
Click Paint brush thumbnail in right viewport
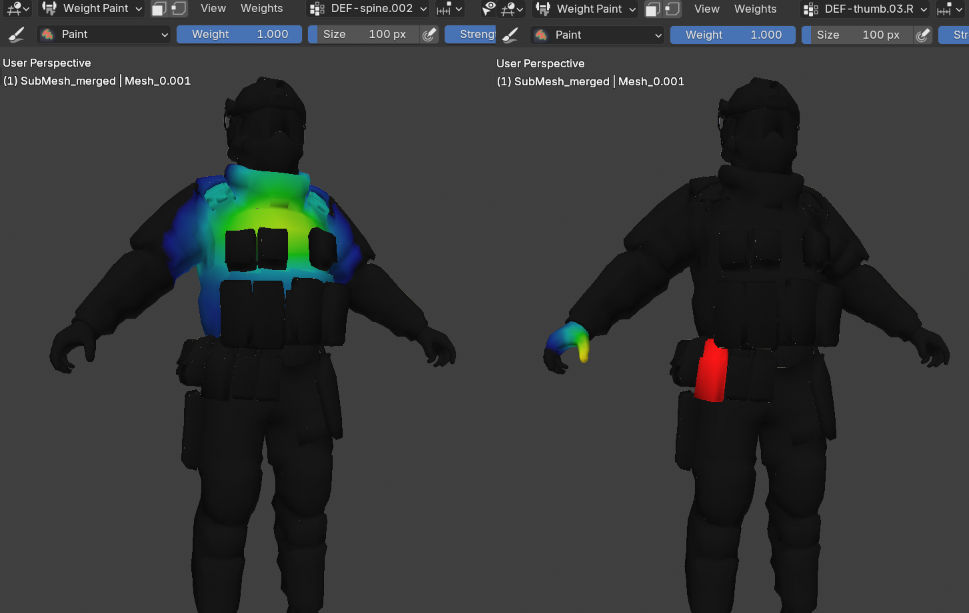point(541,35)
